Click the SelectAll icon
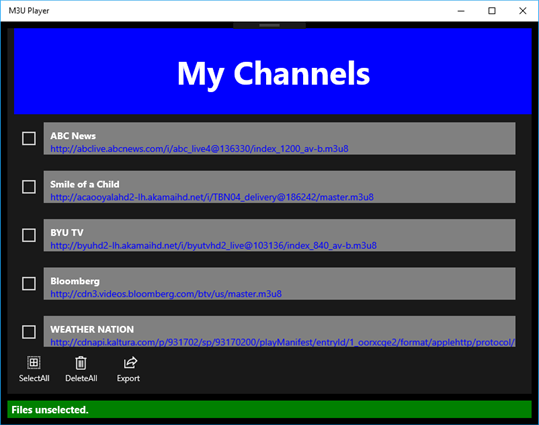The image size is (539, 425). coord(34,362)
